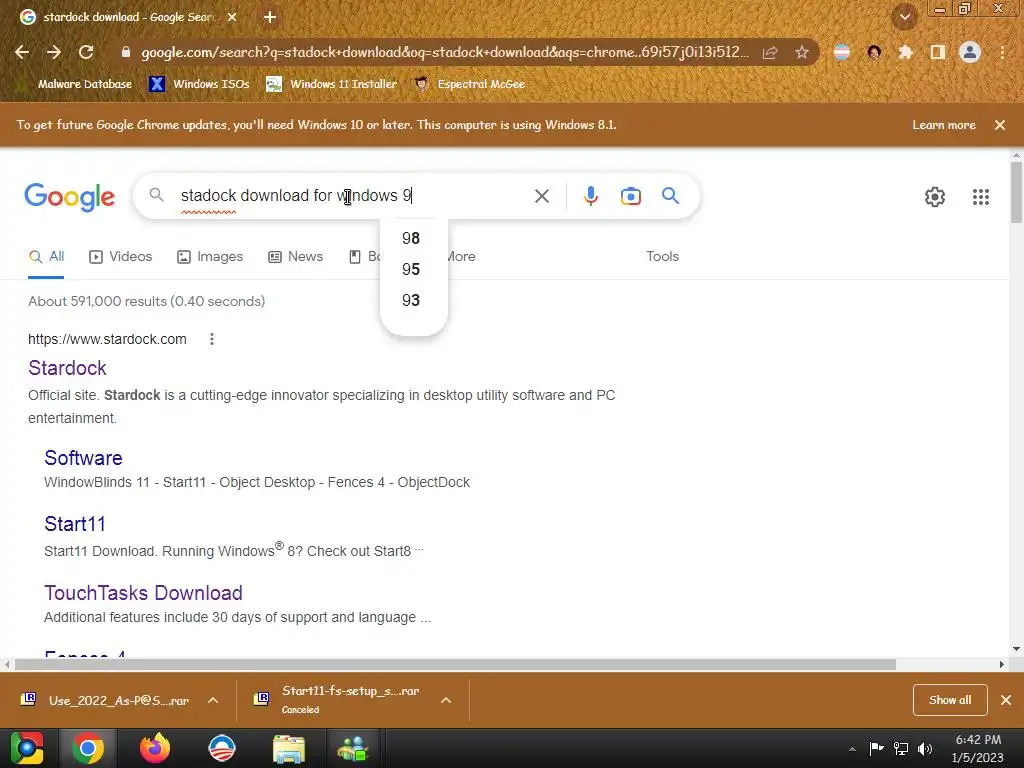Switch to the News tab
This screenshot has height=768, width=1024.
[296, 257]
